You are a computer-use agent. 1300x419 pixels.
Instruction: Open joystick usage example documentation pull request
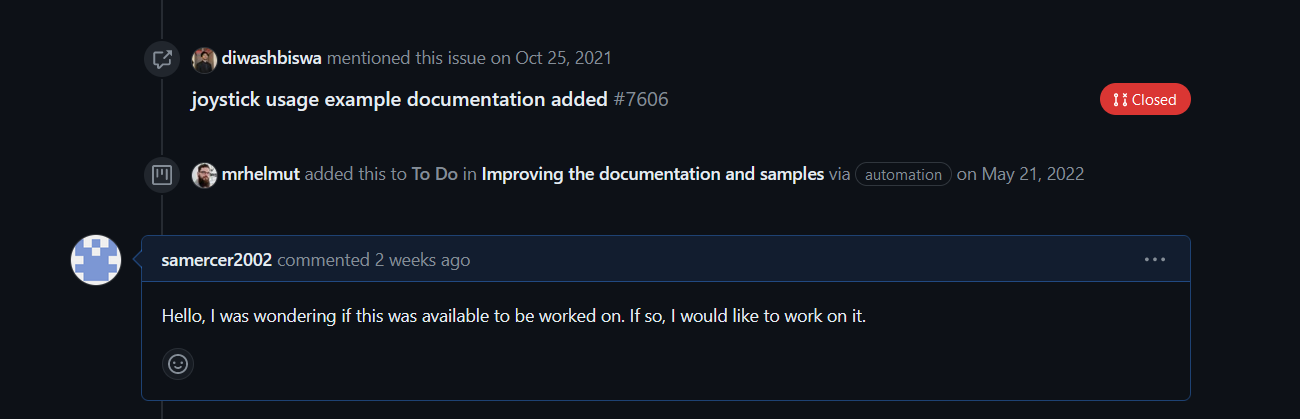(x=399, y=99)
